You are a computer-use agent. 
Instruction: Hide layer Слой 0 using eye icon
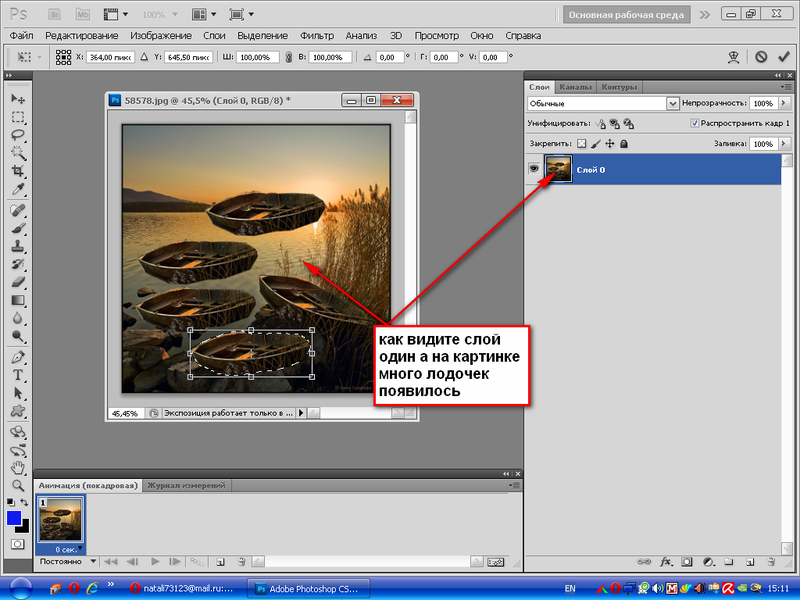pos(533,169)
